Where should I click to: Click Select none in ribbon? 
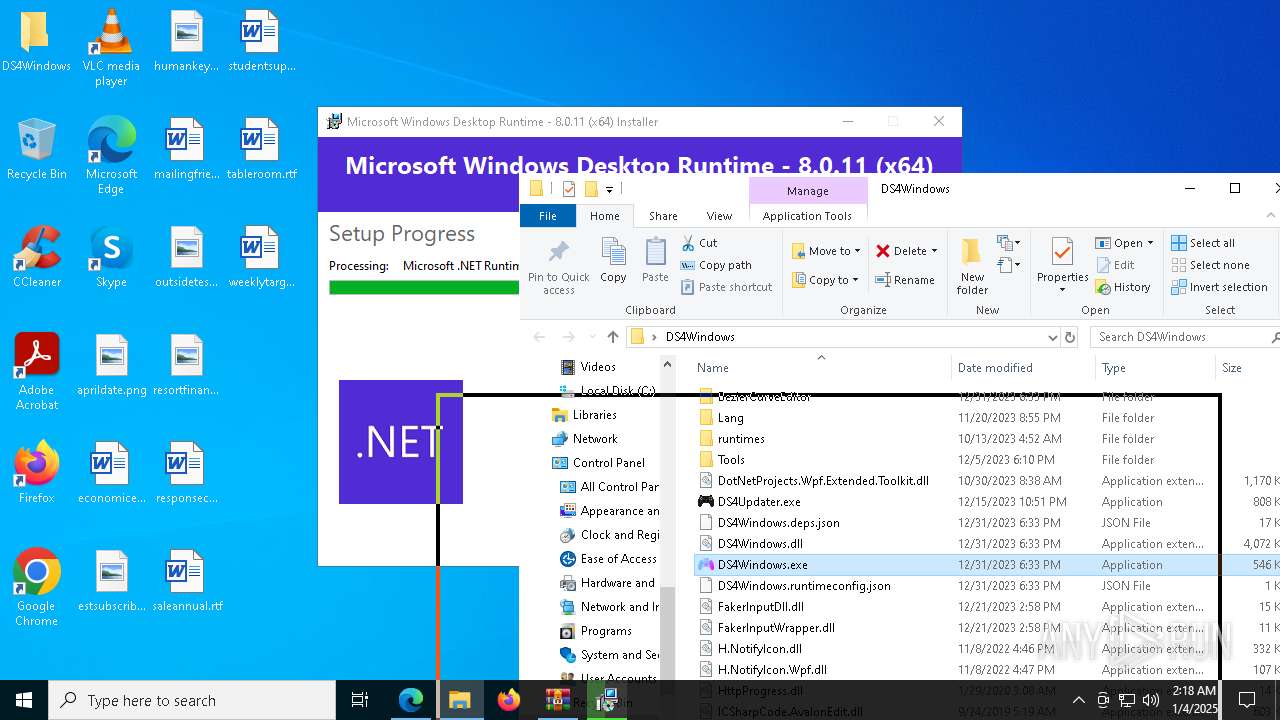(1210, 265)
